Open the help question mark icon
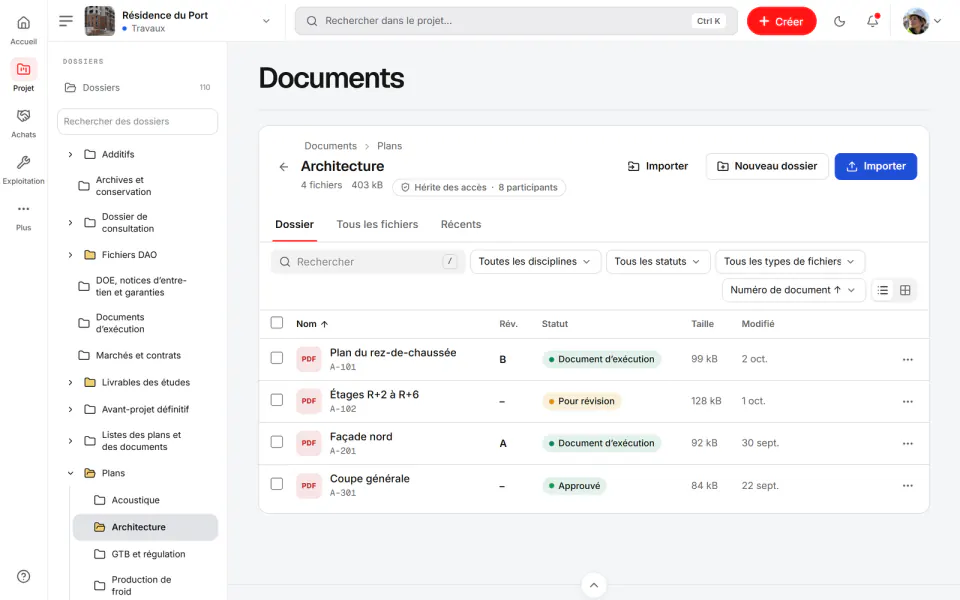The image size is (960, 600). tap(23, 576)
